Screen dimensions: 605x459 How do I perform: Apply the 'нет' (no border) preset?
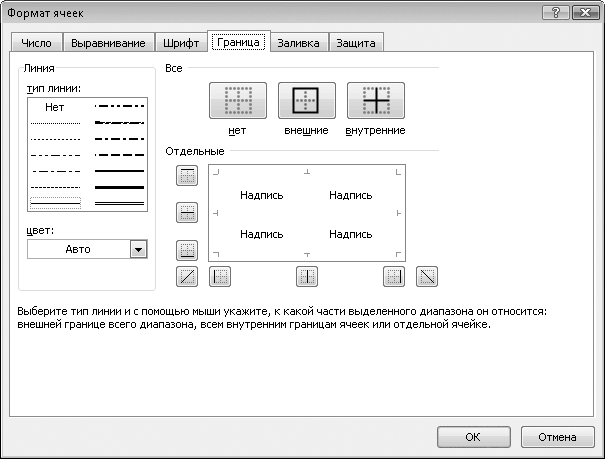237,102
